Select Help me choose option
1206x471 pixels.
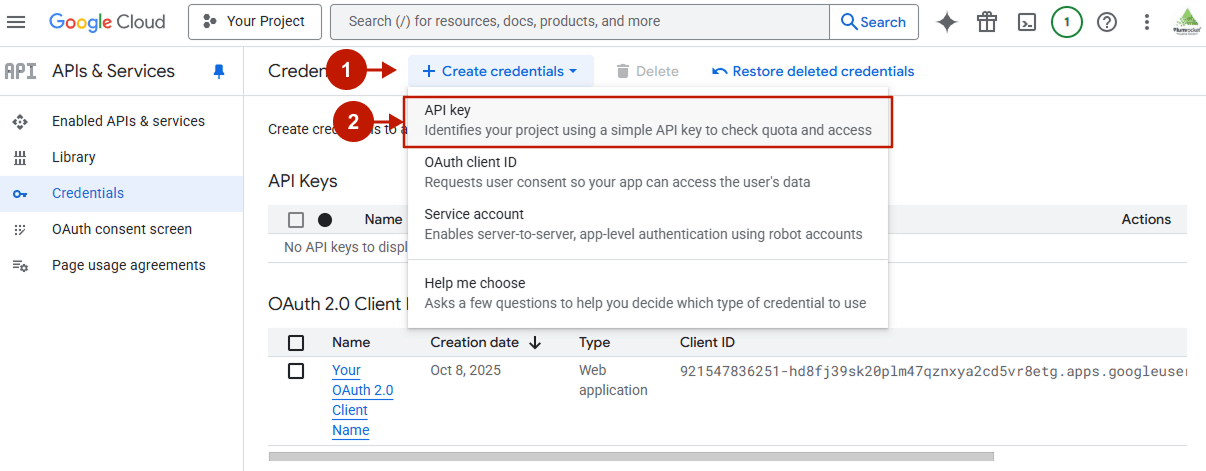pos(648,293)
